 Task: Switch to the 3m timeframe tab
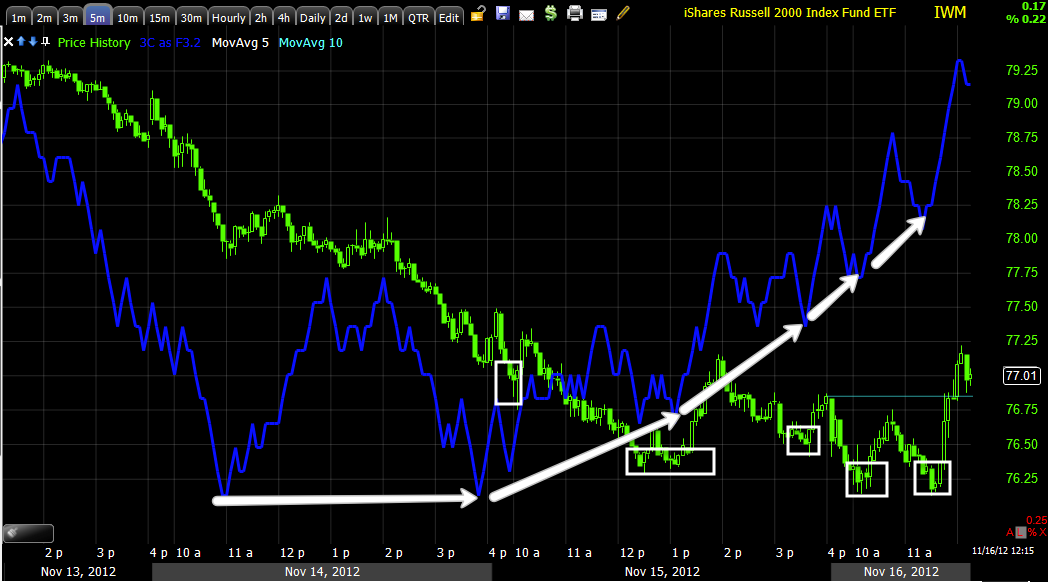coord(70,17)
